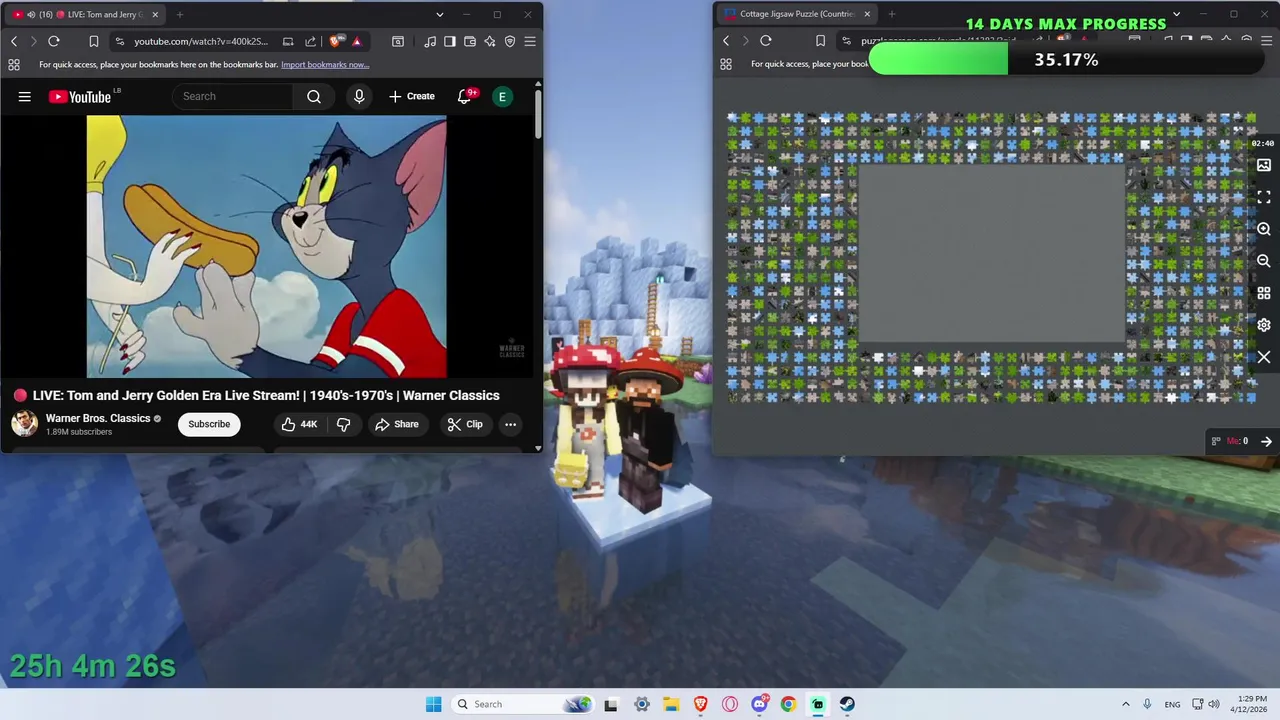Click the Share button under the video
The image size is (1280, 720).
[x=396, y=424]
